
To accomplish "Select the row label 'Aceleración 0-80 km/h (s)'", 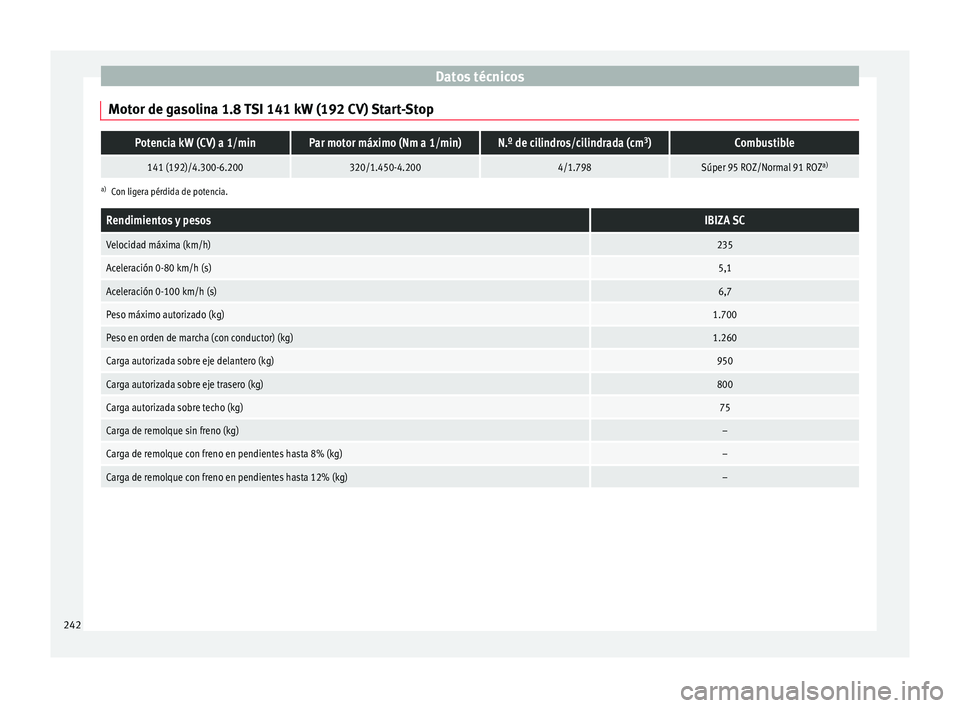I will coord(159,268).
